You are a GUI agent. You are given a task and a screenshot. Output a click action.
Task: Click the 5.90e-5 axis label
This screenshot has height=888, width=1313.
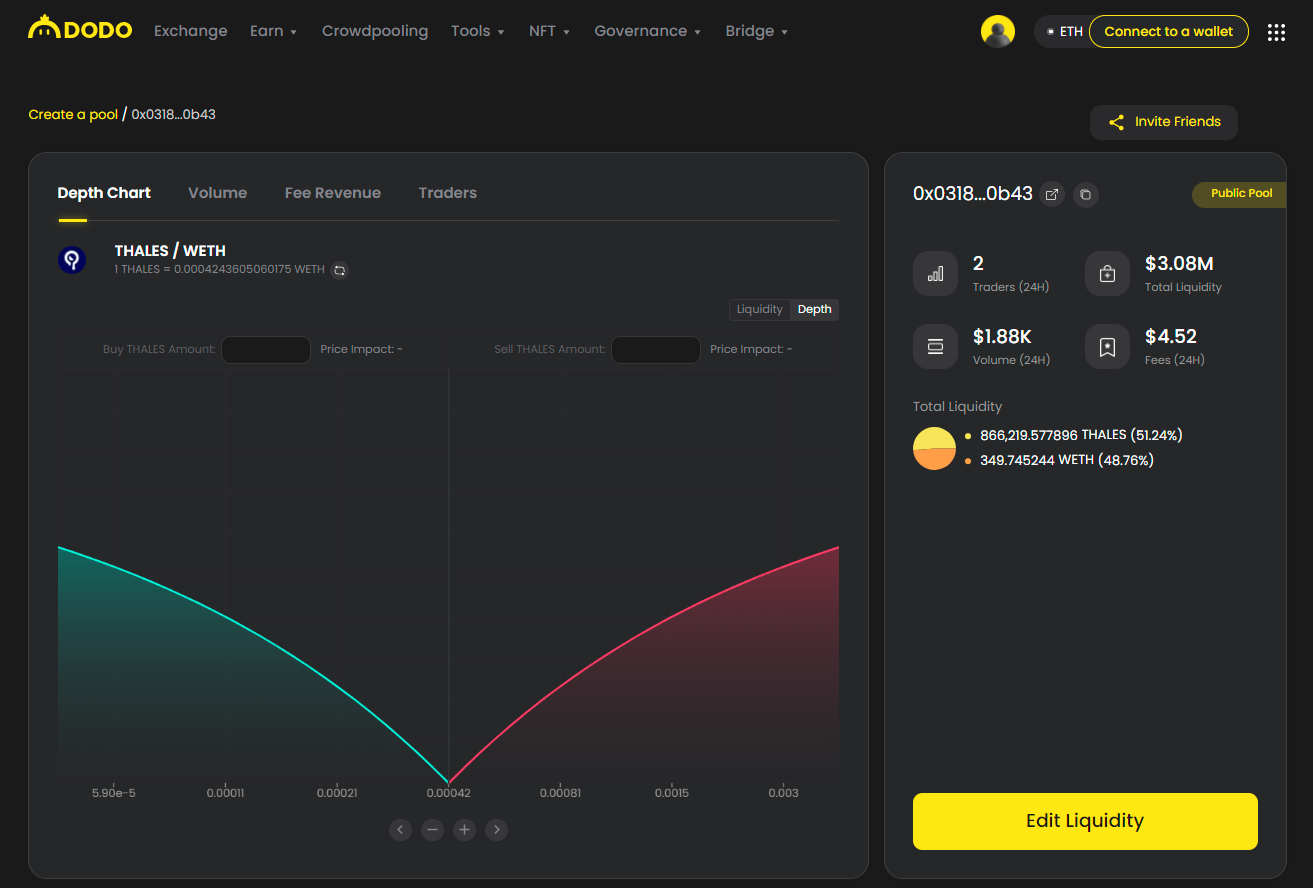pyautogui.click(x=114, y=793)
